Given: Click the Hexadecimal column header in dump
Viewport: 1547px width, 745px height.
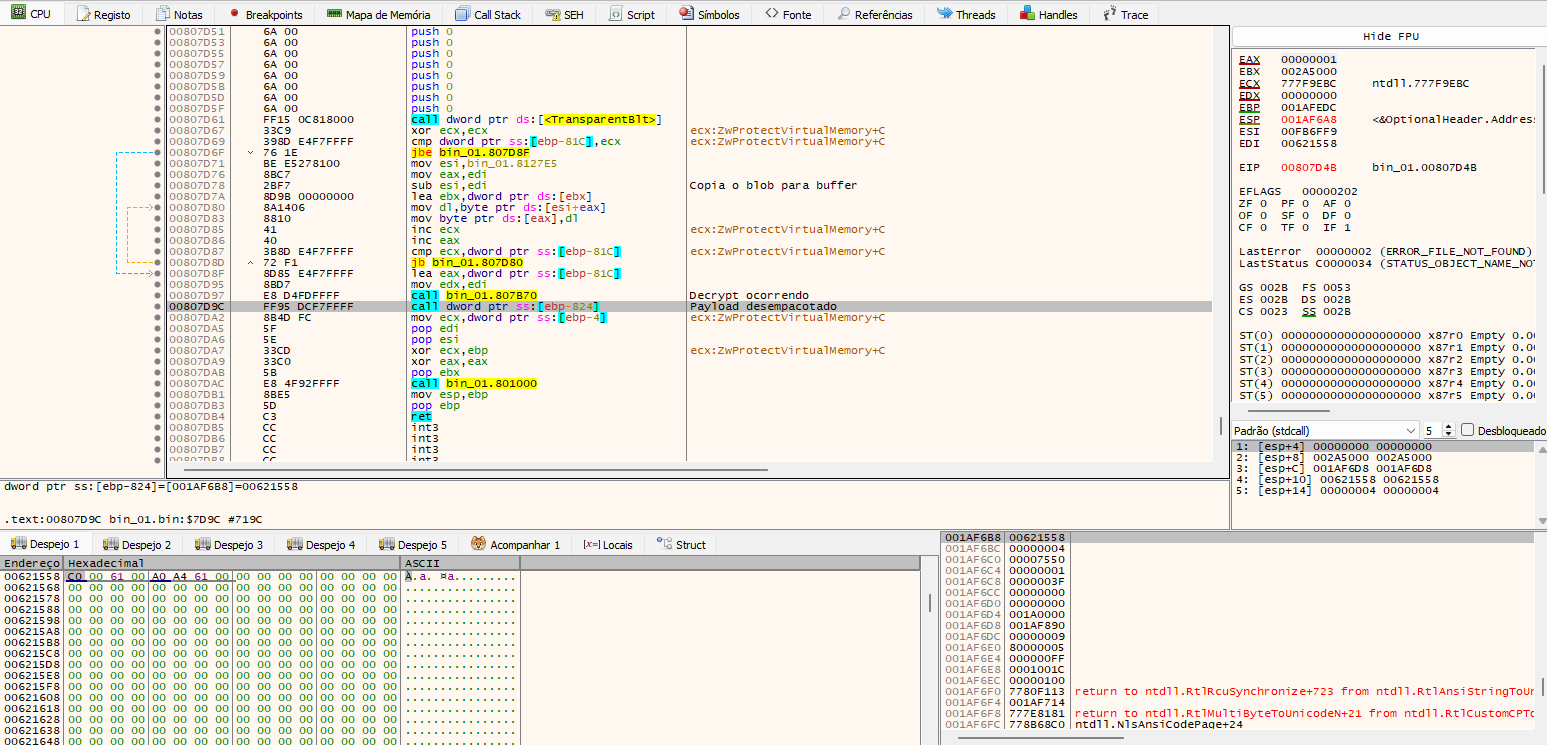Looking at the screenshot, I should 232,564.
